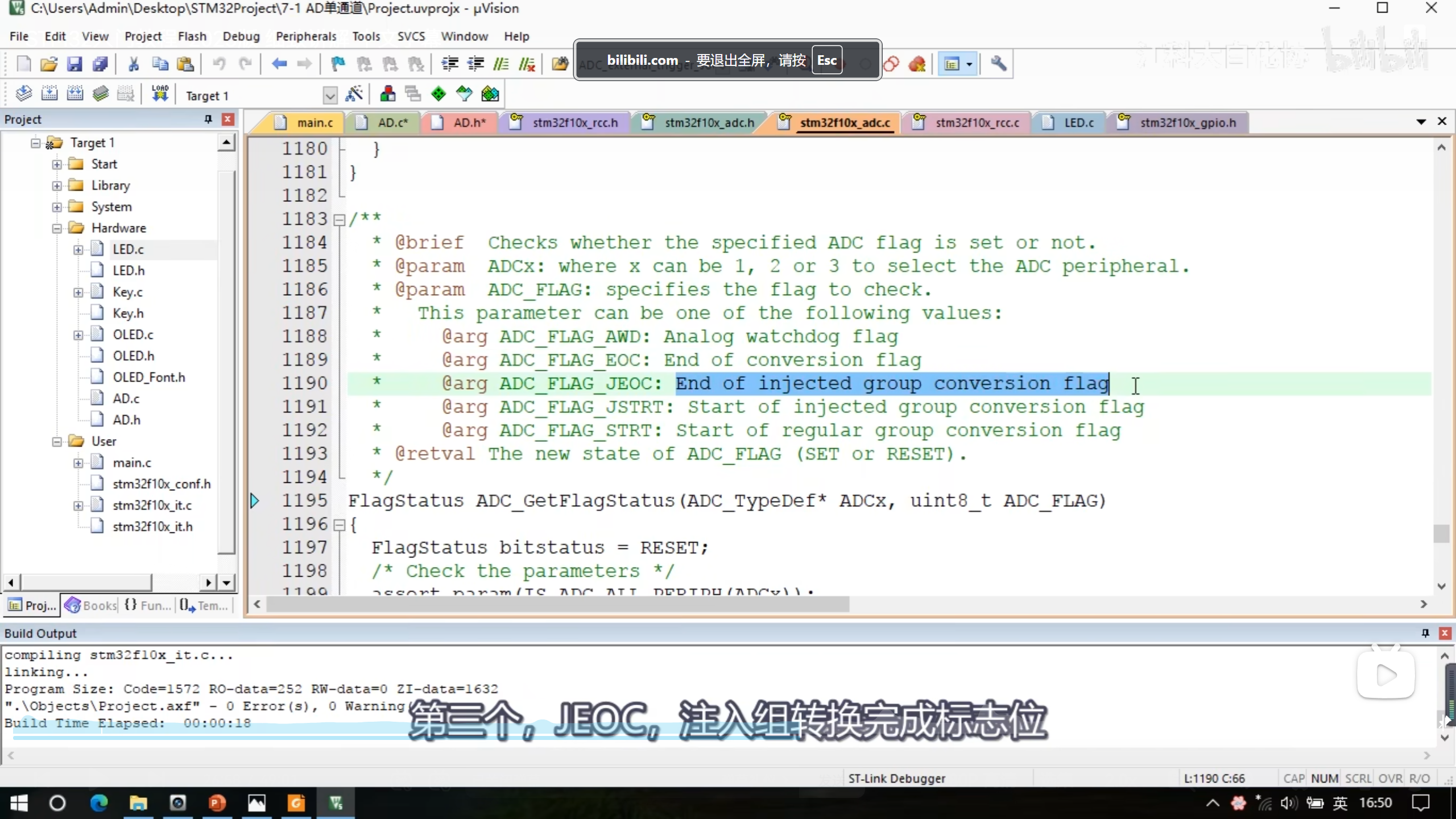Image resolution: width=1456 pixels, height=819 pixels.
Task: Click the Unindent selection icon
Action: pos(475,64)
